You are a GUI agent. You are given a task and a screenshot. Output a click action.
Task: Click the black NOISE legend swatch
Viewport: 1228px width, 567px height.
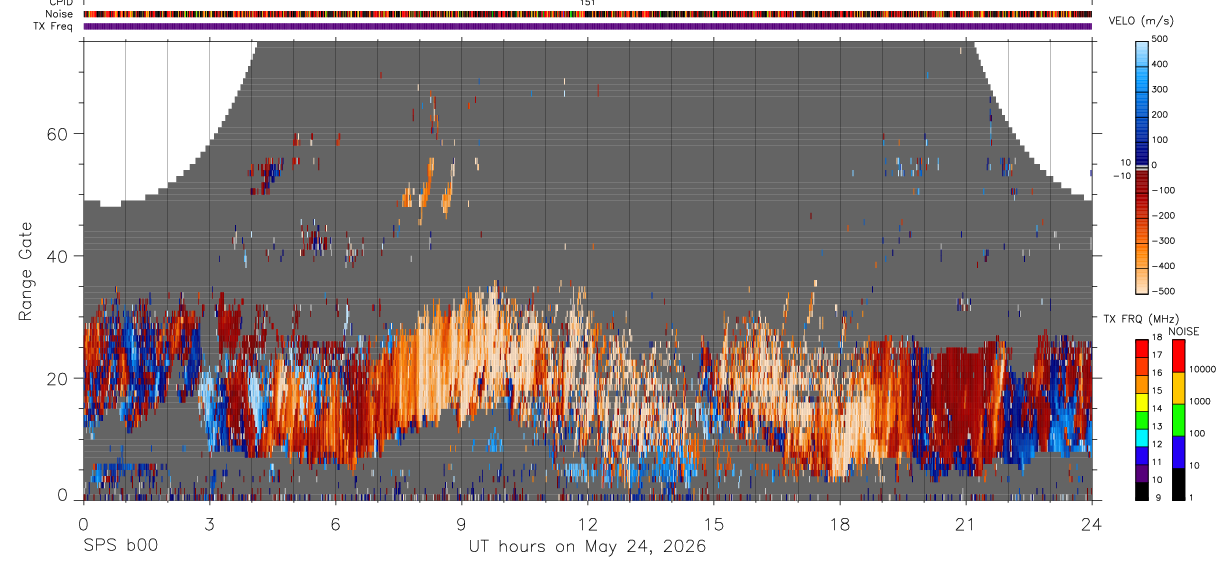point(1177,482)
